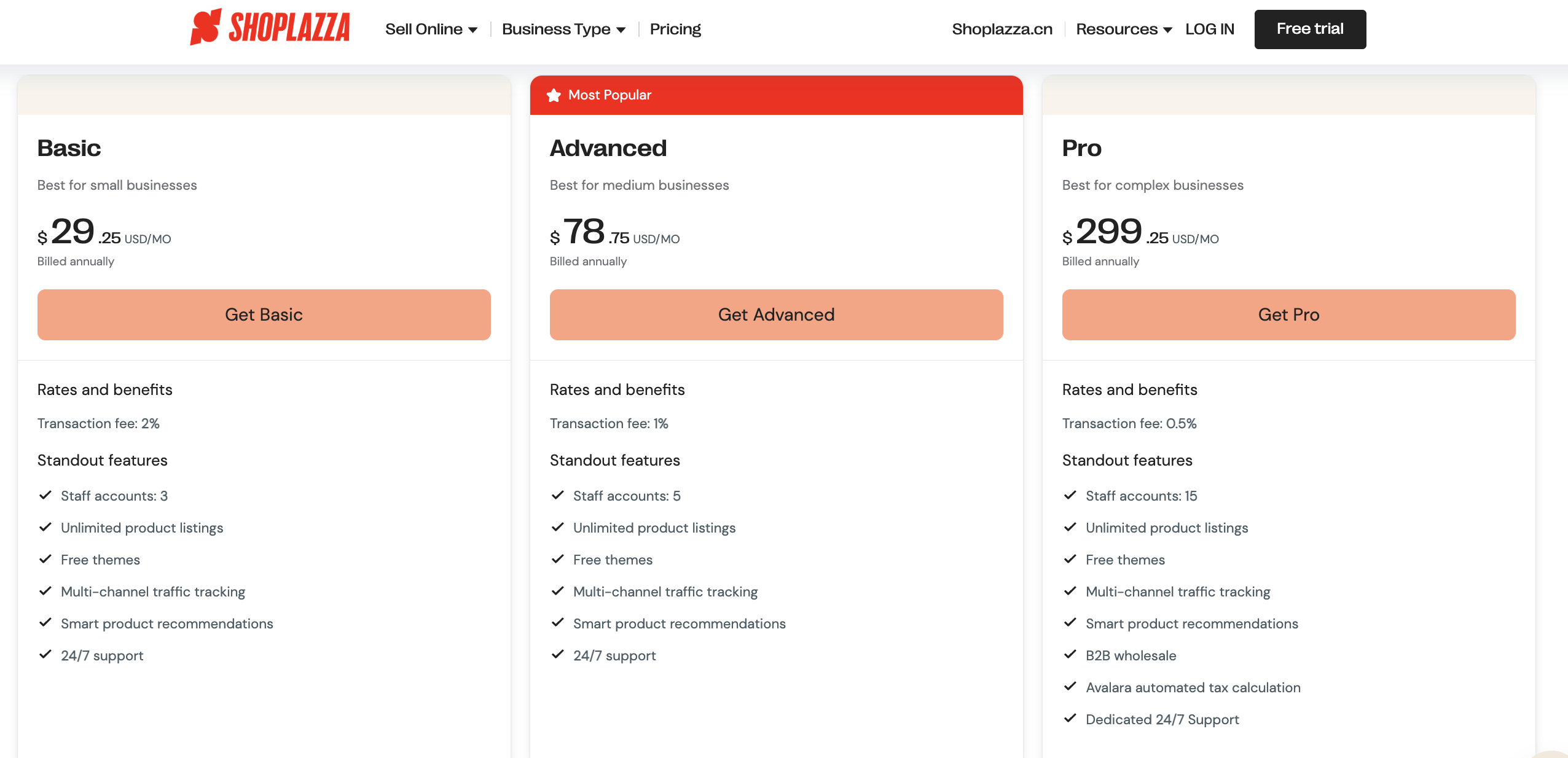
Task: Expand the Resources dropdown
Action: pyautogui.click(x=1124, y=29)
